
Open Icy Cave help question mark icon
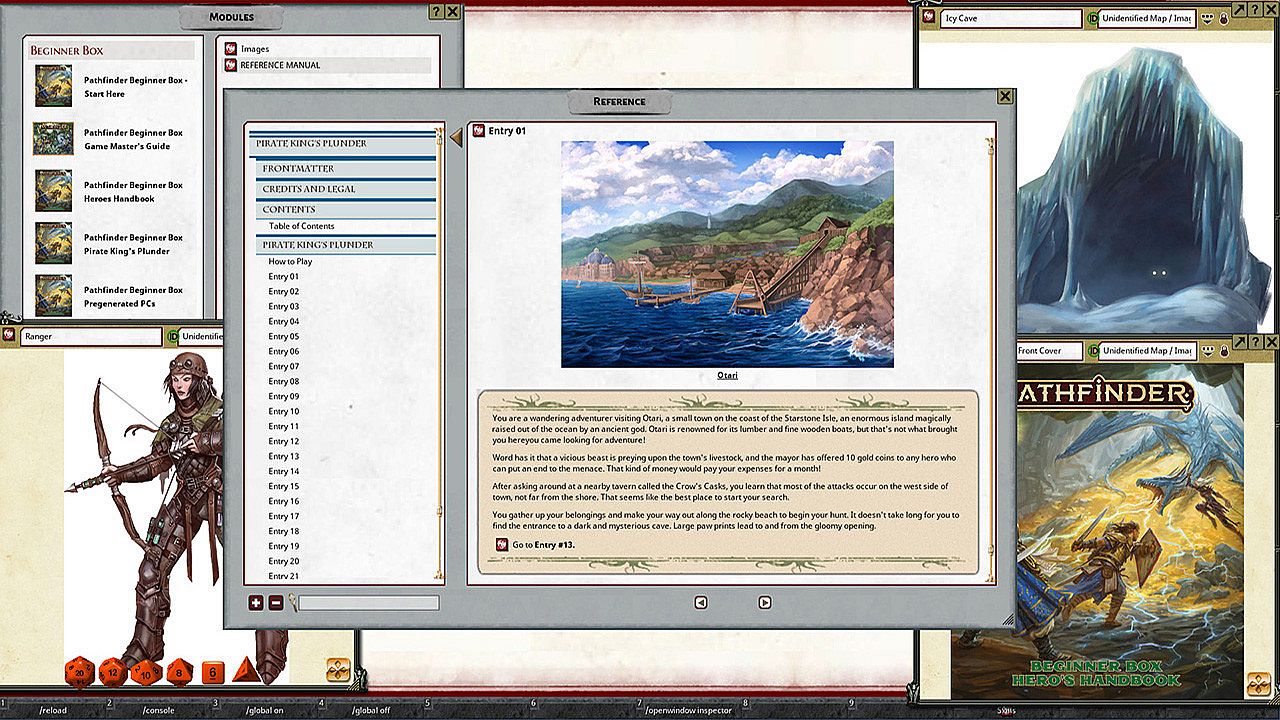coord(1257,9)
